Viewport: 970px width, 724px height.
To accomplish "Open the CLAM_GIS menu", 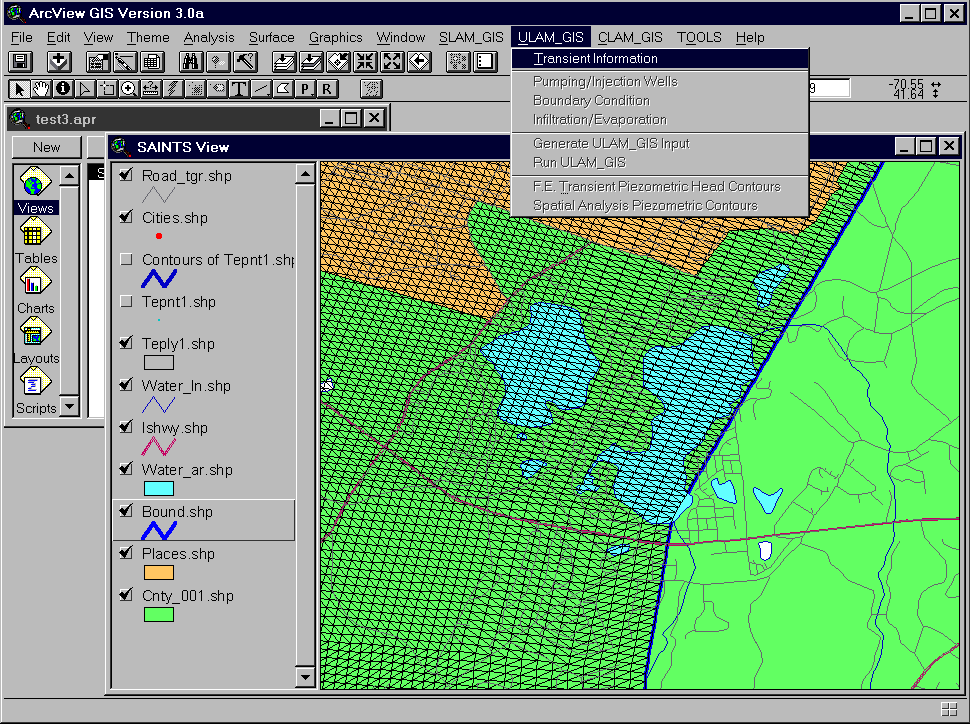I will (630, 37).
